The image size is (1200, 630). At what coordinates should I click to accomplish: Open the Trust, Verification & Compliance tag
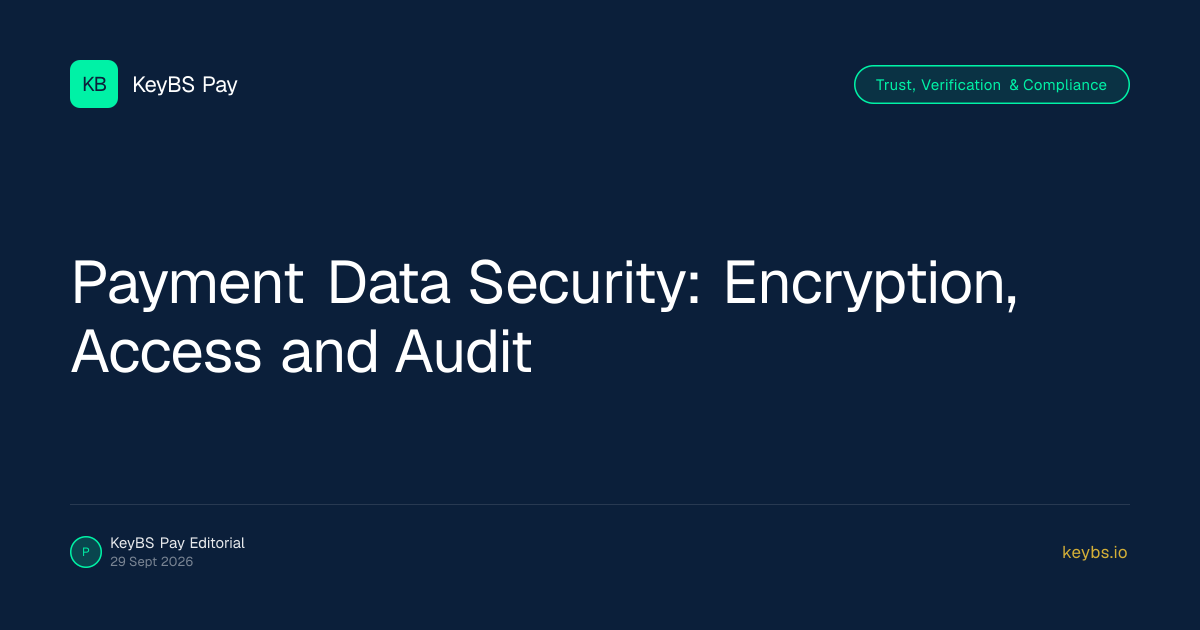point(991,85)
